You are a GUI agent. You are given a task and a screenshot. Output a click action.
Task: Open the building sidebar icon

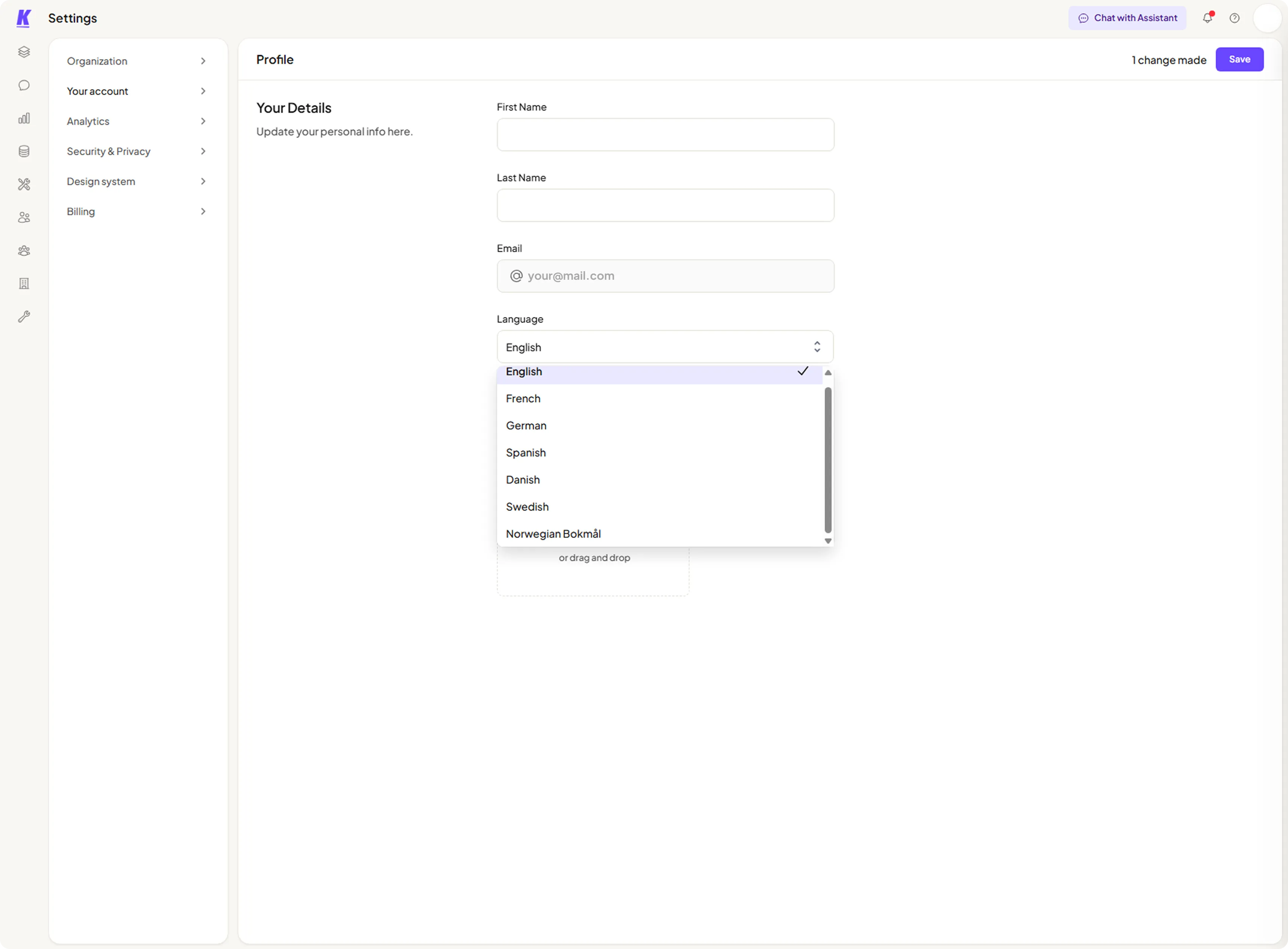pos(24,283)
